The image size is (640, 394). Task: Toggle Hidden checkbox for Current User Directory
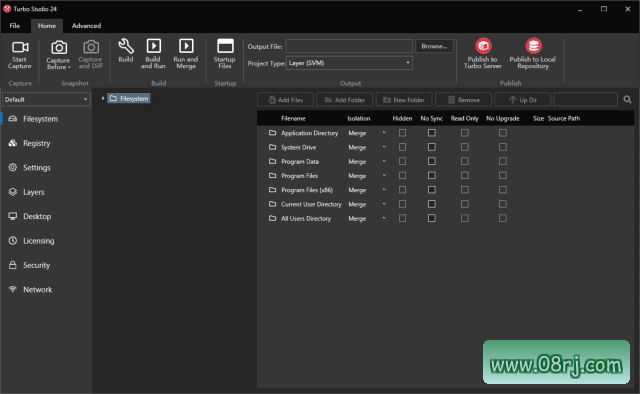[x=402, y=204]
